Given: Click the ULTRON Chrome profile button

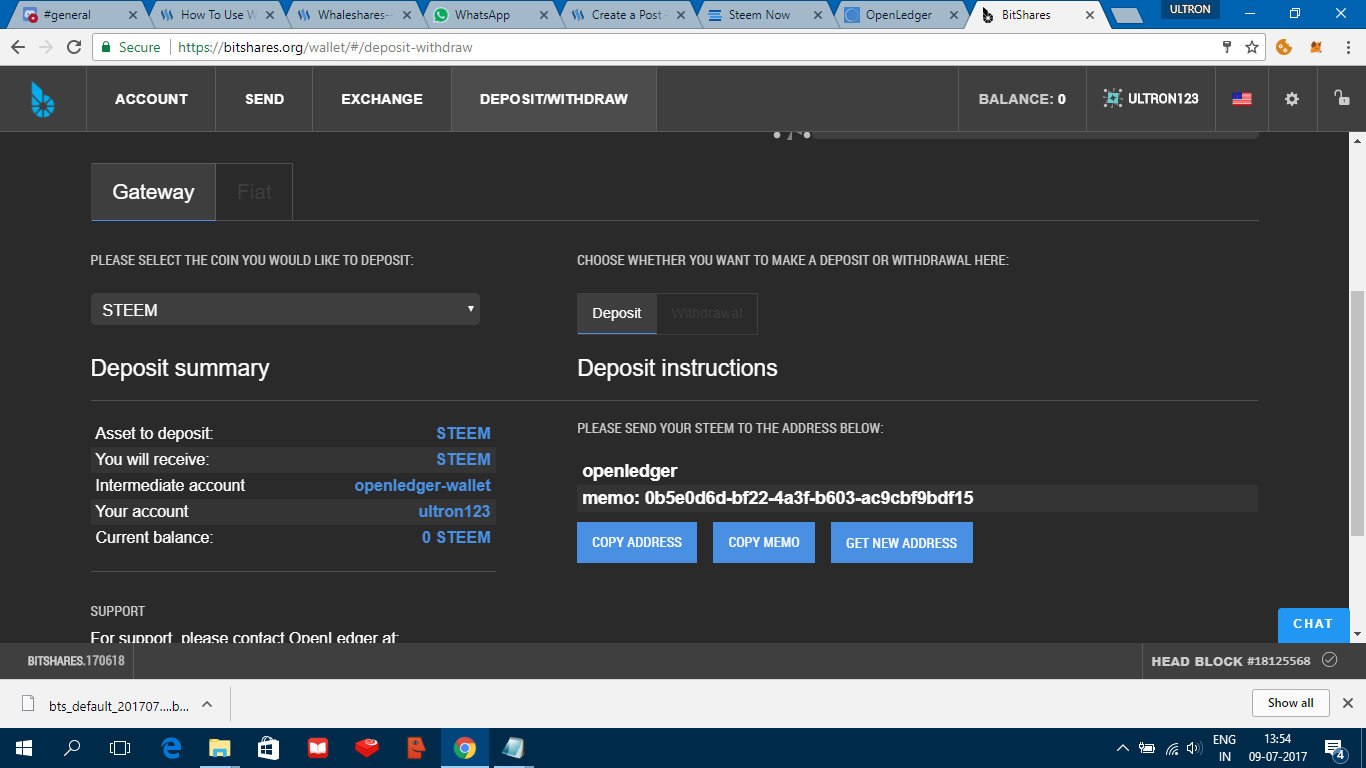Looking at the screenshot, I should [x=1190, y=10].
